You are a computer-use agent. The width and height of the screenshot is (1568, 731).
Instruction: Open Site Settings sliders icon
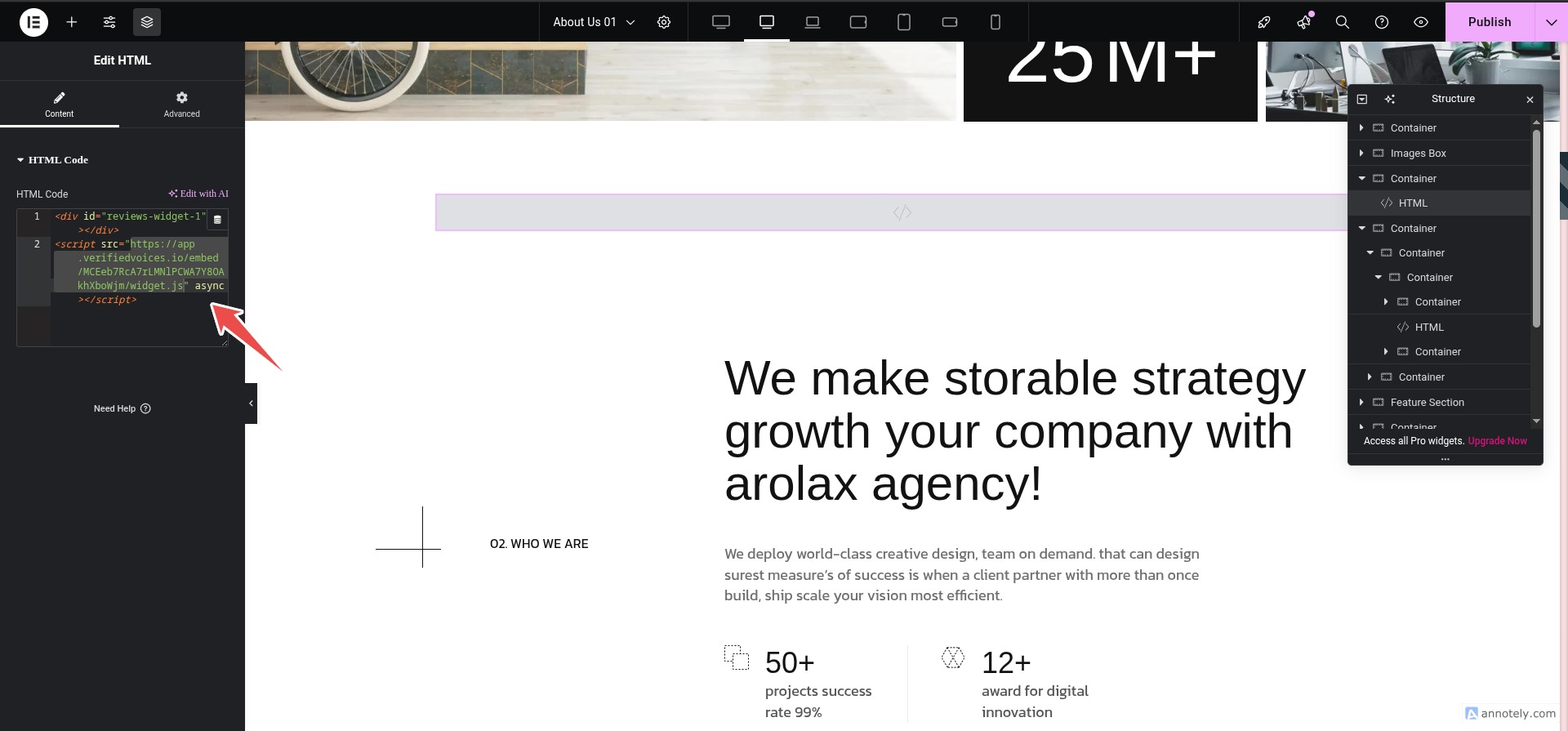(x=109, y=22)
